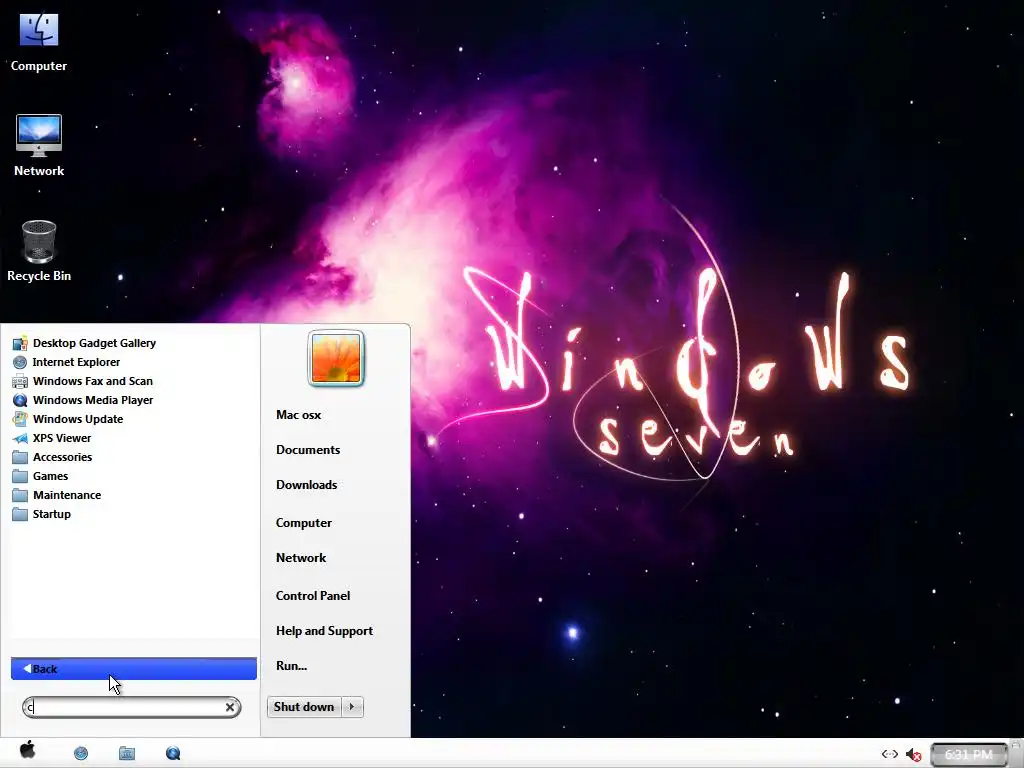Screen dimensions: 1024x768
Task: Open the shut down options arrow
Action: [x=352, y=707]
